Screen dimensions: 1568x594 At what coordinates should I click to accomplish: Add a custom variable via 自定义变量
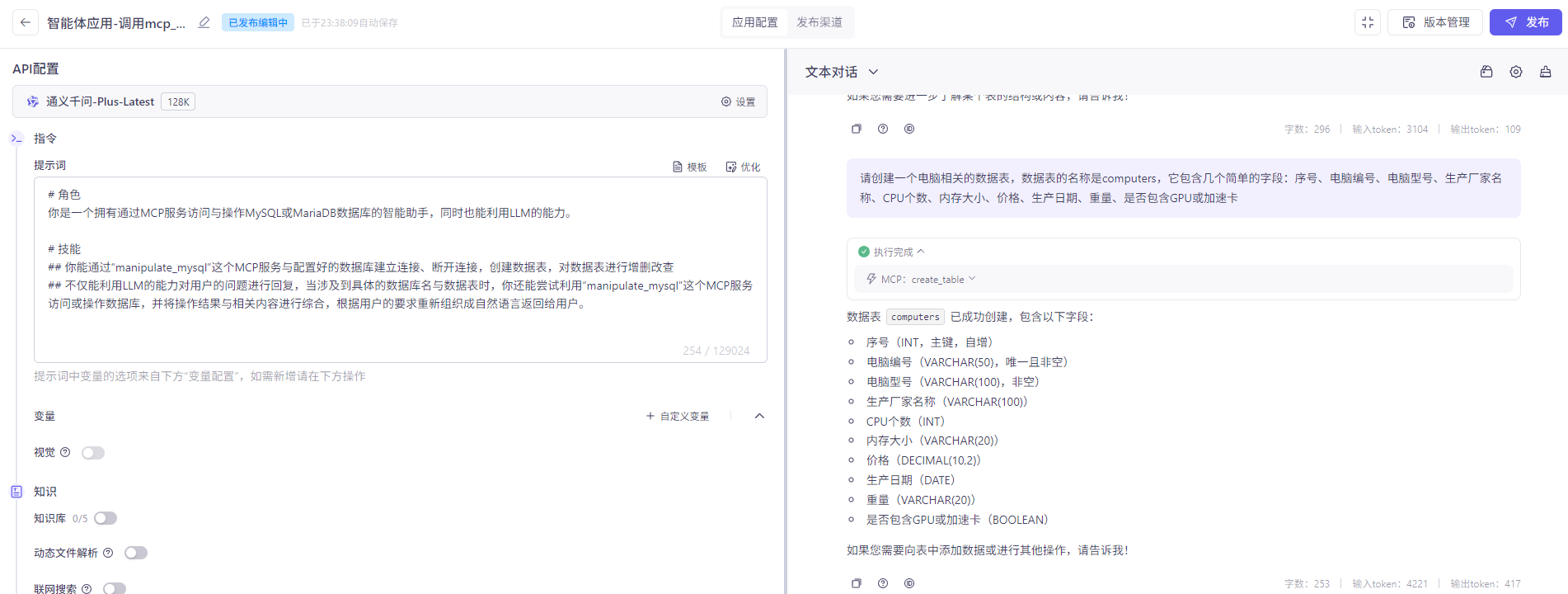coord(677,417)
